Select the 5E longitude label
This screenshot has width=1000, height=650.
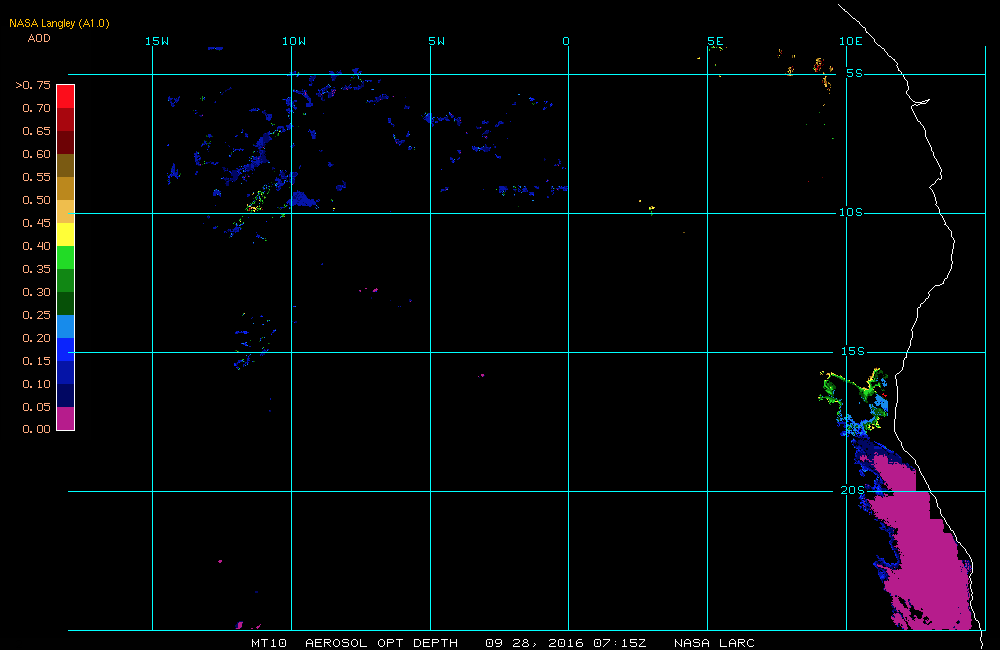pyautogui.click(x=716, y=41)
